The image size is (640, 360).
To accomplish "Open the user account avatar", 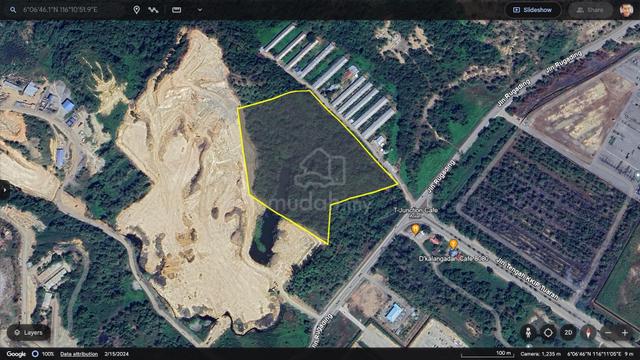I will 626,10.
